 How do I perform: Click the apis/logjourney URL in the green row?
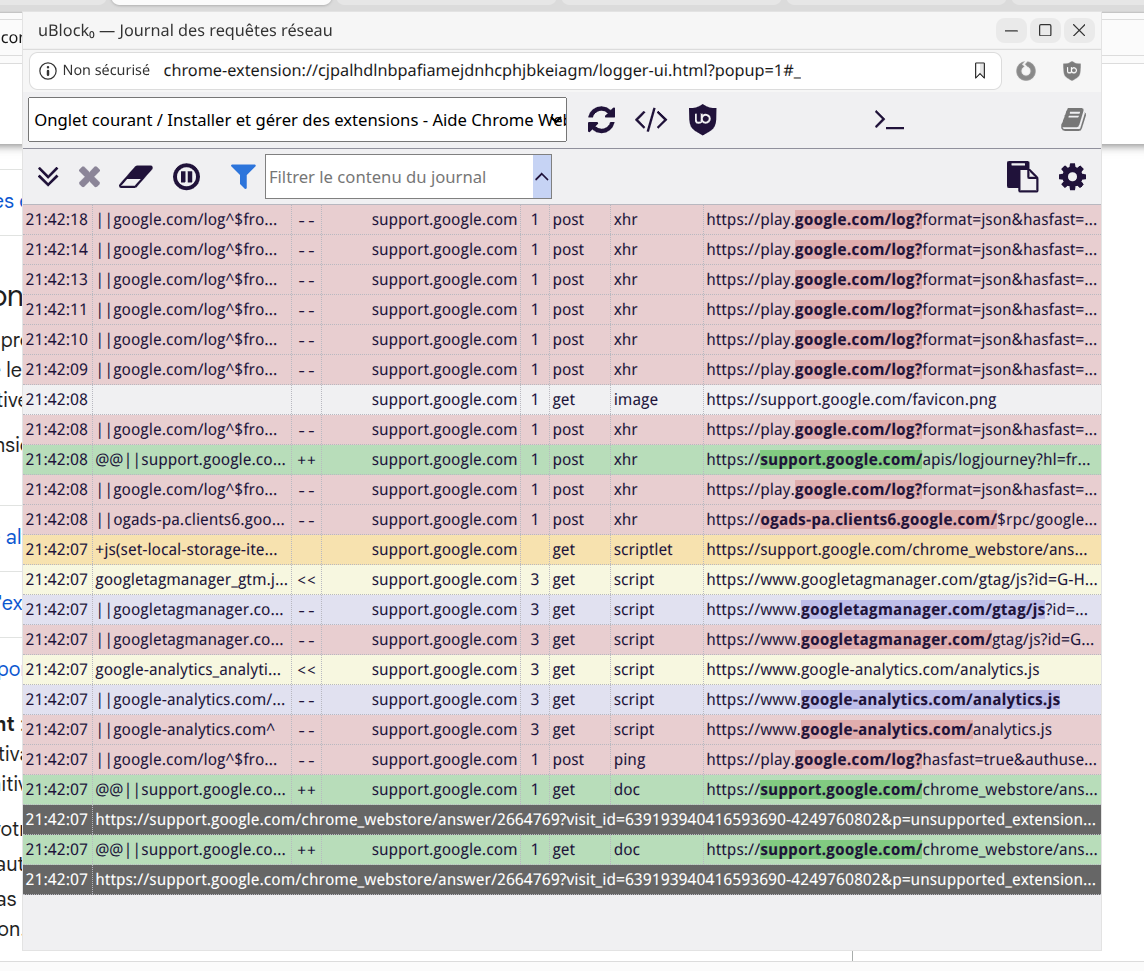pyautogui.click(x=902, y=460)
